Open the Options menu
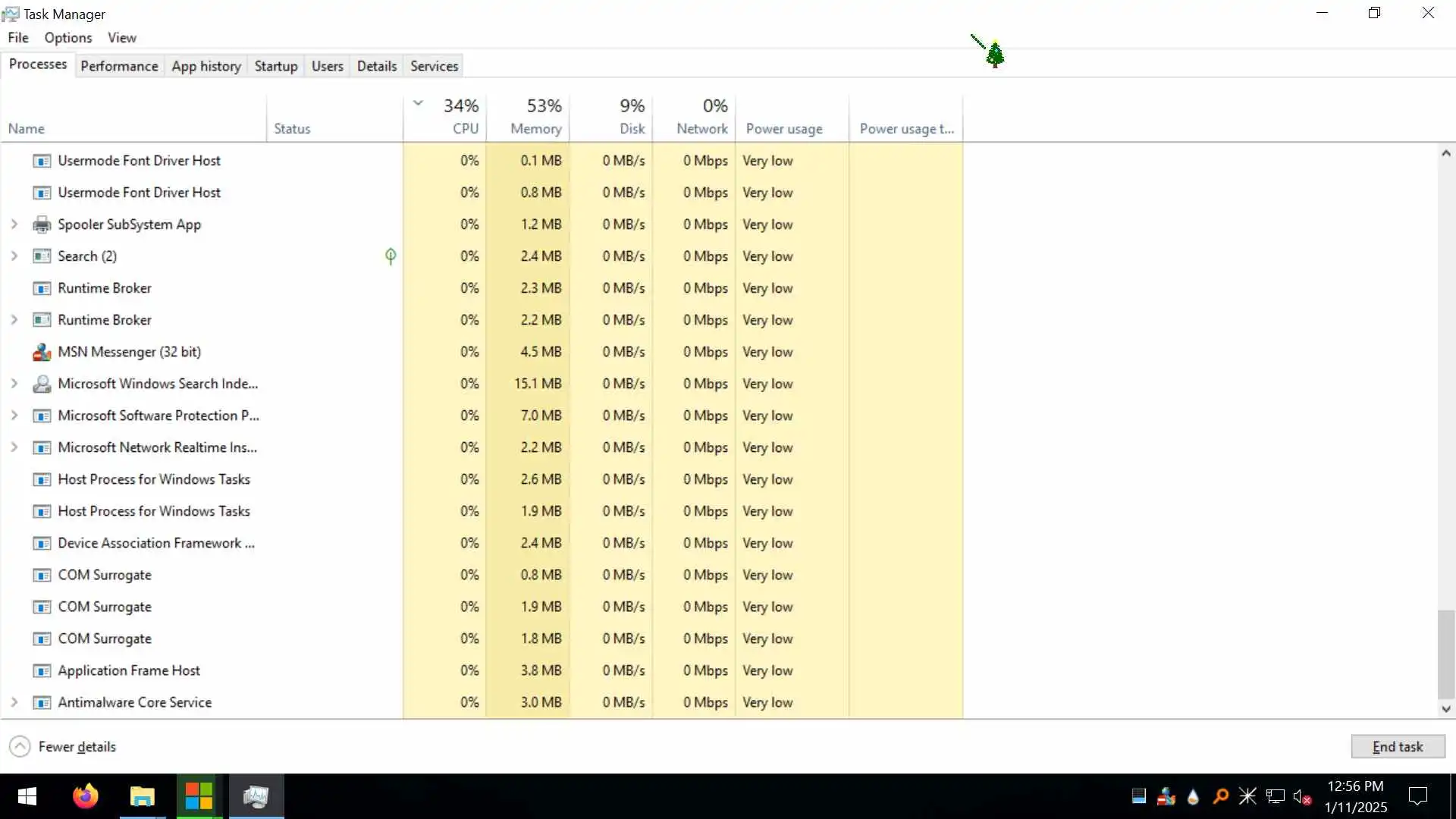Viewport: 1456px width, 819px height. click(67, 38)
